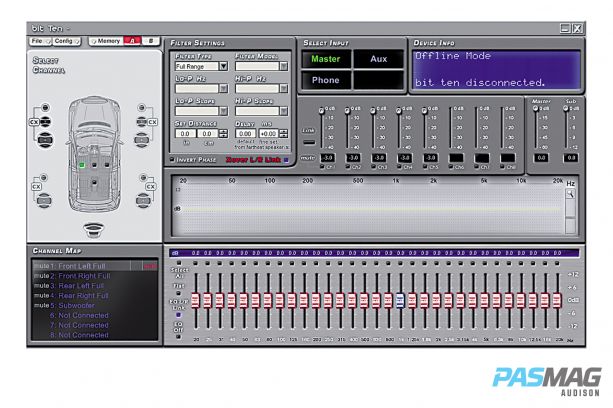This screenshot has height=408, width=613.
Task: Select the front right woofer speaker icon
Action: [x=142, y=139]
